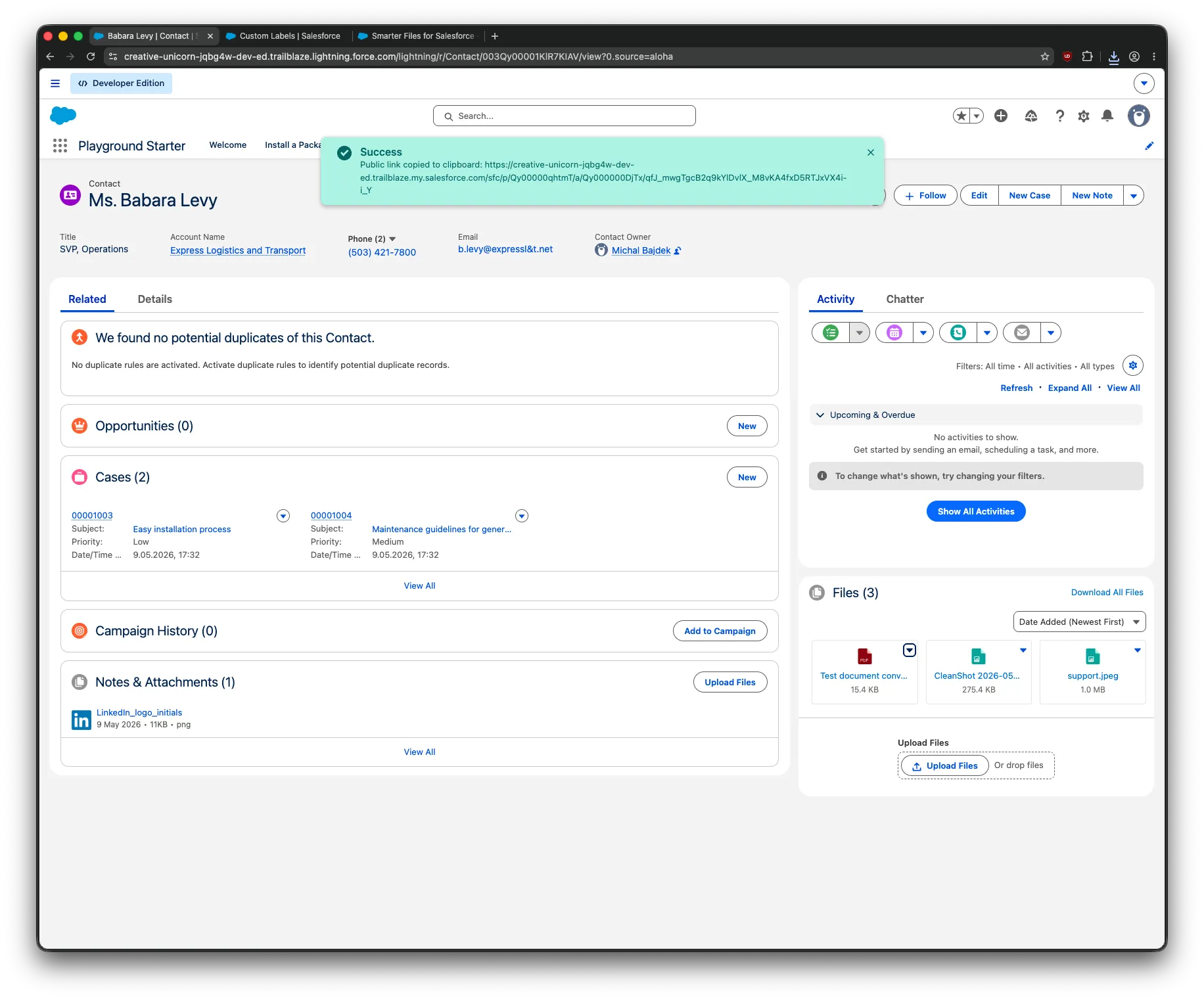Image resolution: width=1204 pixels, height=1000 pixels.
Task: Switch to the Custom Labels browser tab
Action: 284,36
